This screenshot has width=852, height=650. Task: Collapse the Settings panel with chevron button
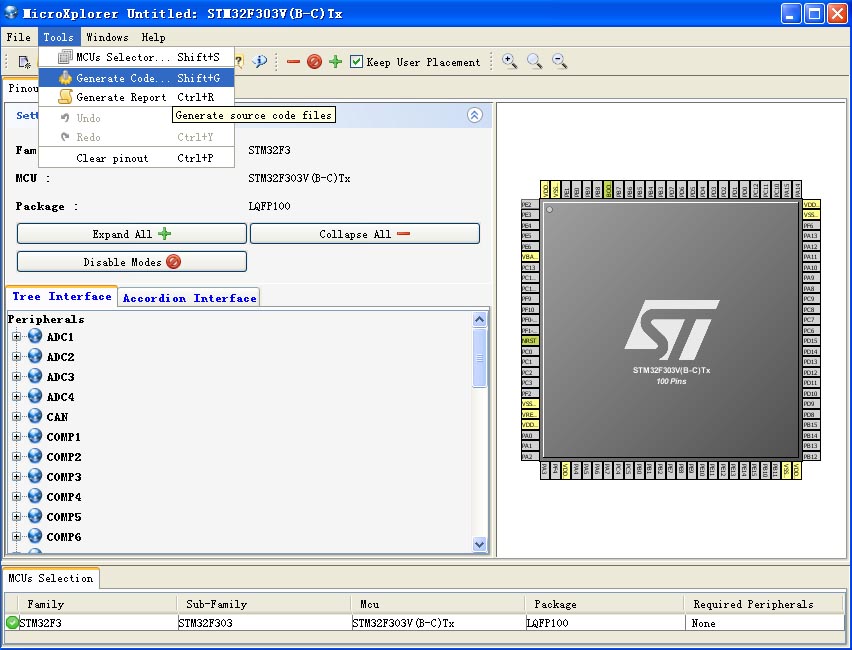[x=474, y=115]
